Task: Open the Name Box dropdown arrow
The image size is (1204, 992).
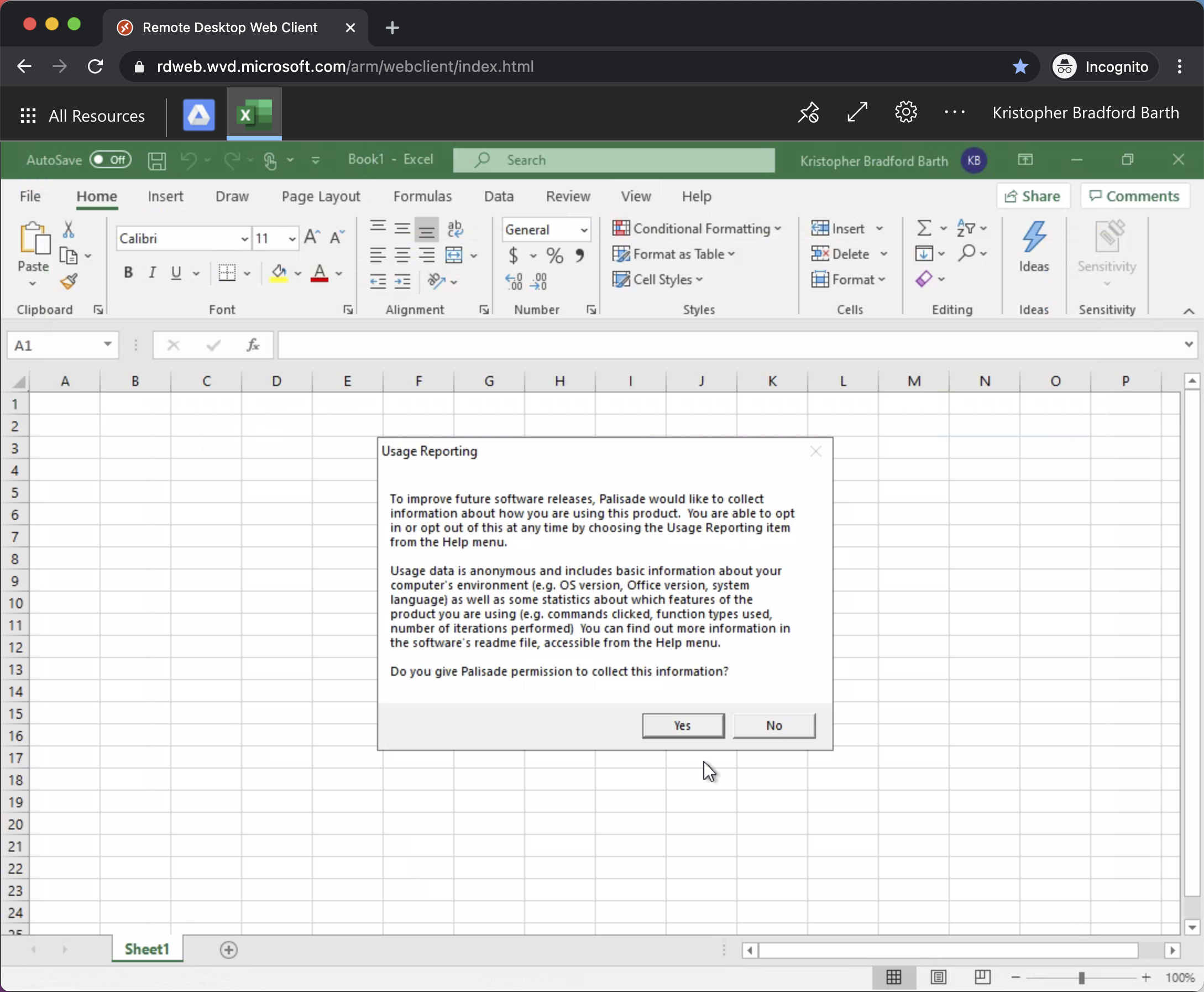Action: tap(107, 344)
